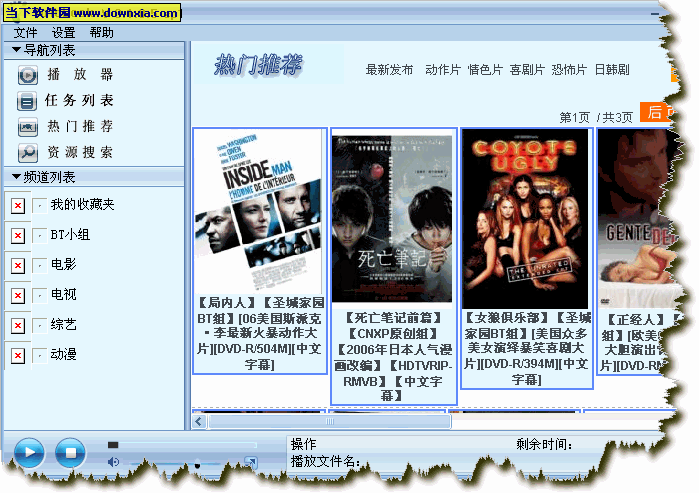Screen dimensions: 699x493
Task: Click the 第1页 /共3页 page indicator
Action: click(596, 118)
